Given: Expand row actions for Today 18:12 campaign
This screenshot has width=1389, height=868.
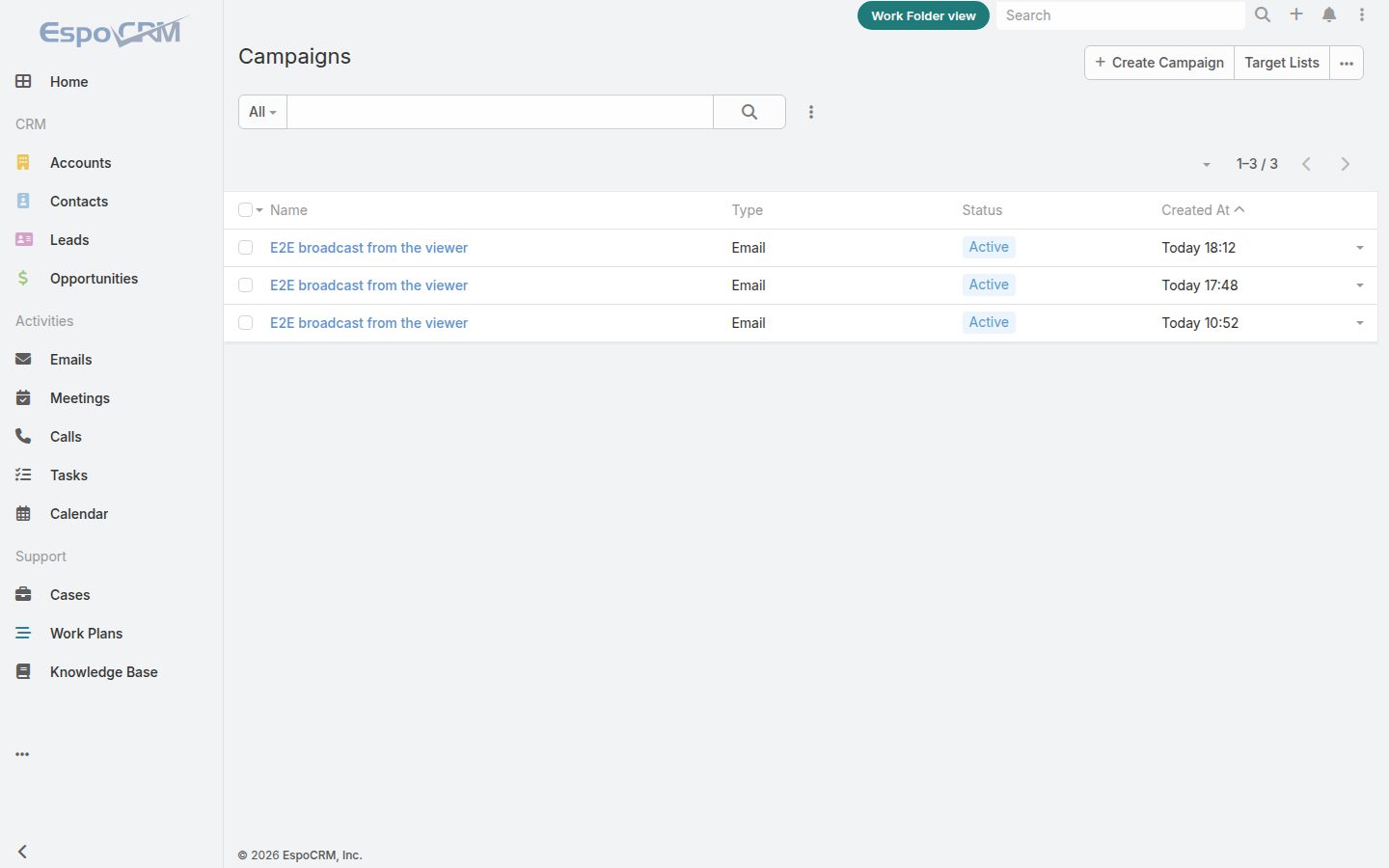Looking at the screenshot, I should [x=1360, y=248].
